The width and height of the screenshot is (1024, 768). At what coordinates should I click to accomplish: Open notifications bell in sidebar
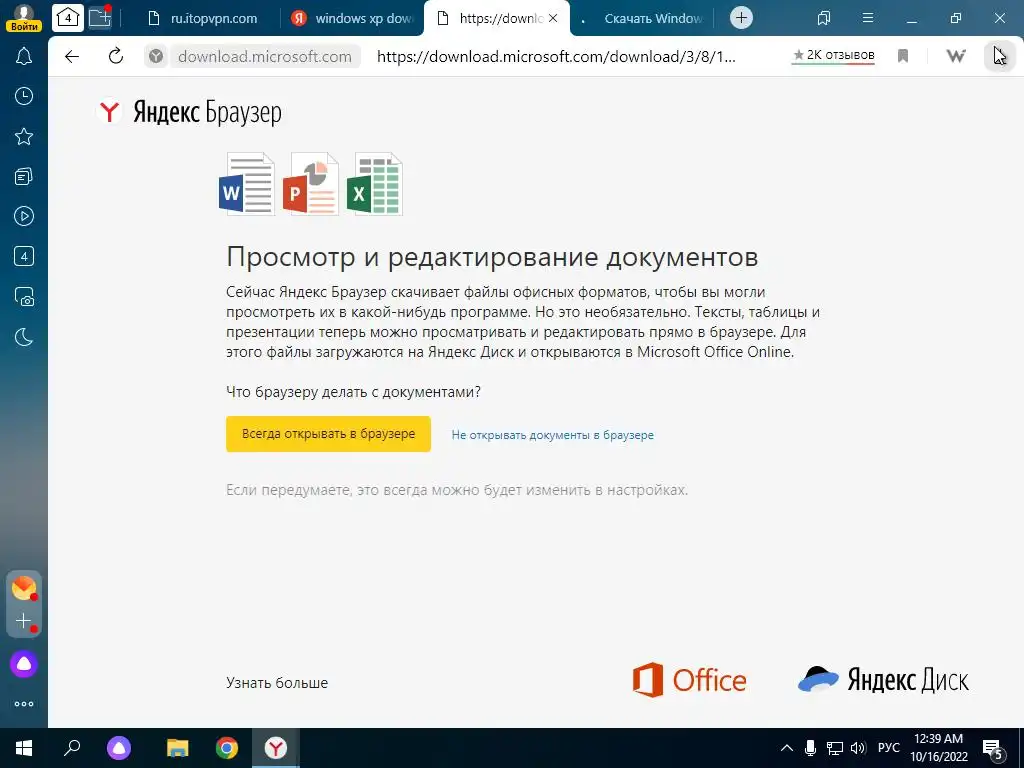tap(24, 56)
